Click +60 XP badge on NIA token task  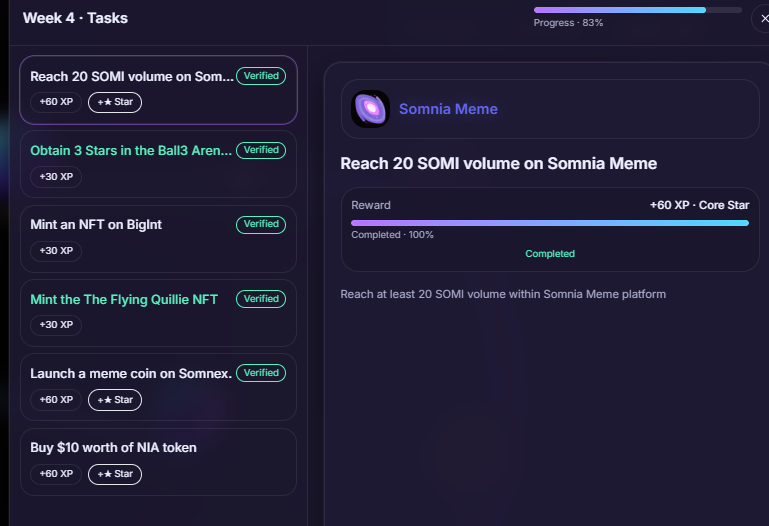(56, 474)
